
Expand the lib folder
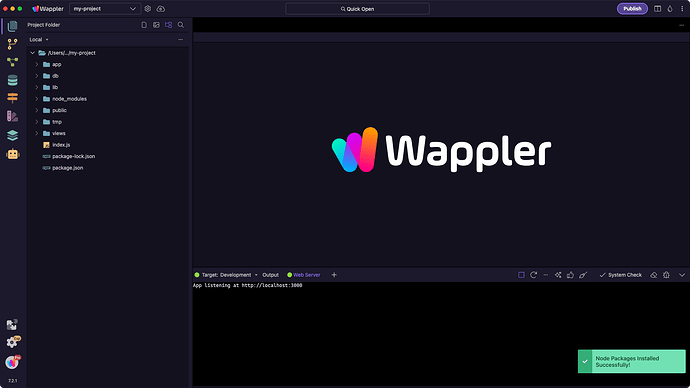click(x=37, y=87)
